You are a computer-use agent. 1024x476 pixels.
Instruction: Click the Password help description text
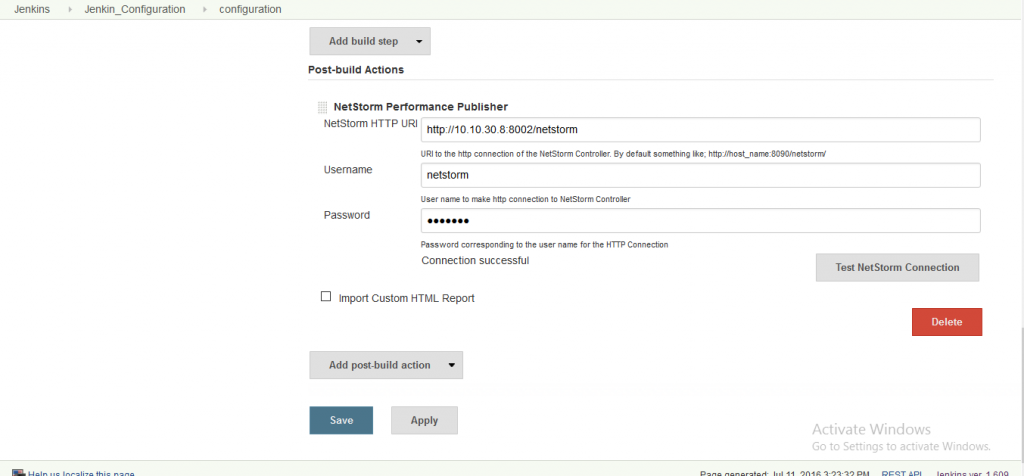[545, 245]
